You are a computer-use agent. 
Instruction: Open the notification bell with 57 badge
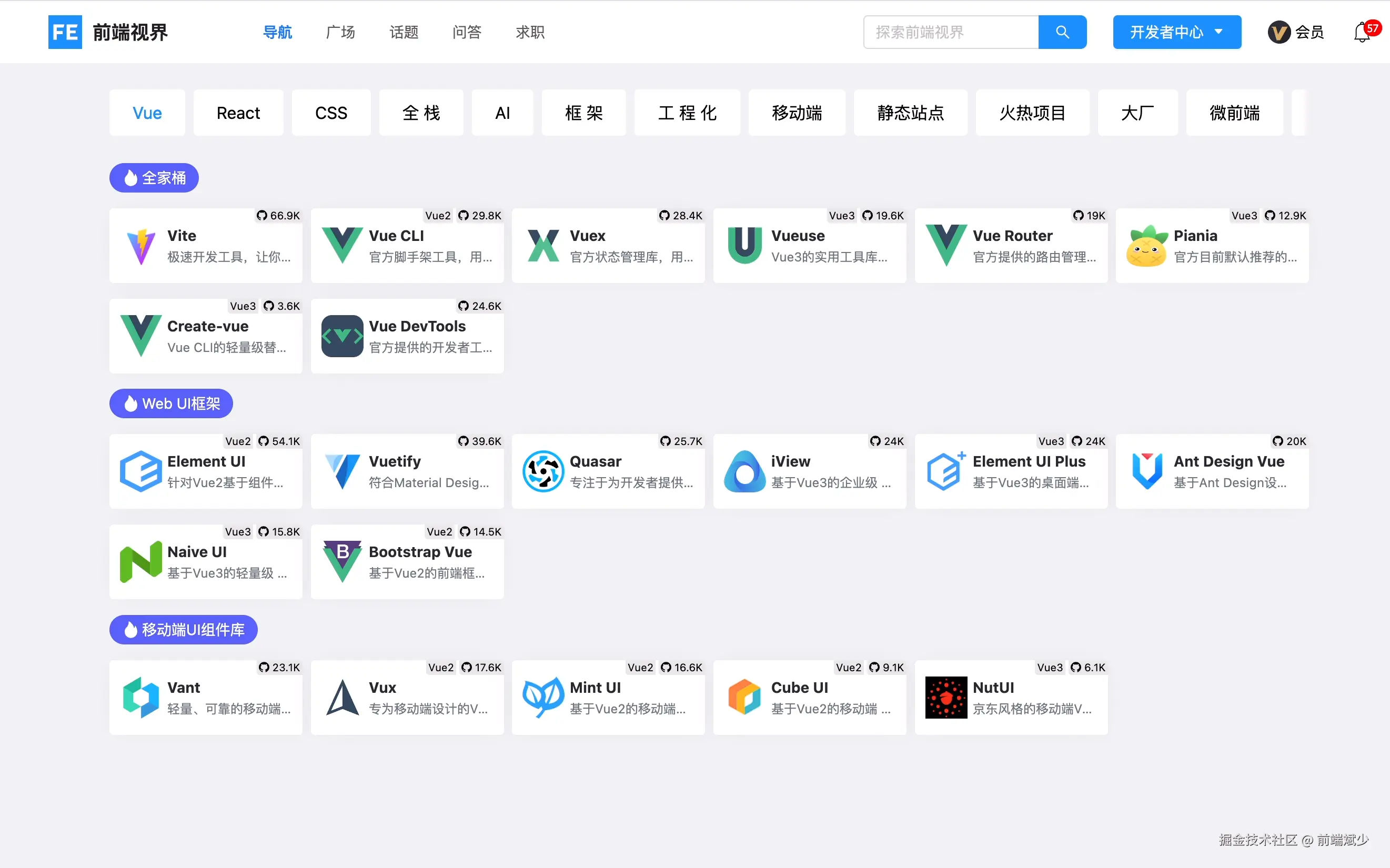coord(1362,33)
